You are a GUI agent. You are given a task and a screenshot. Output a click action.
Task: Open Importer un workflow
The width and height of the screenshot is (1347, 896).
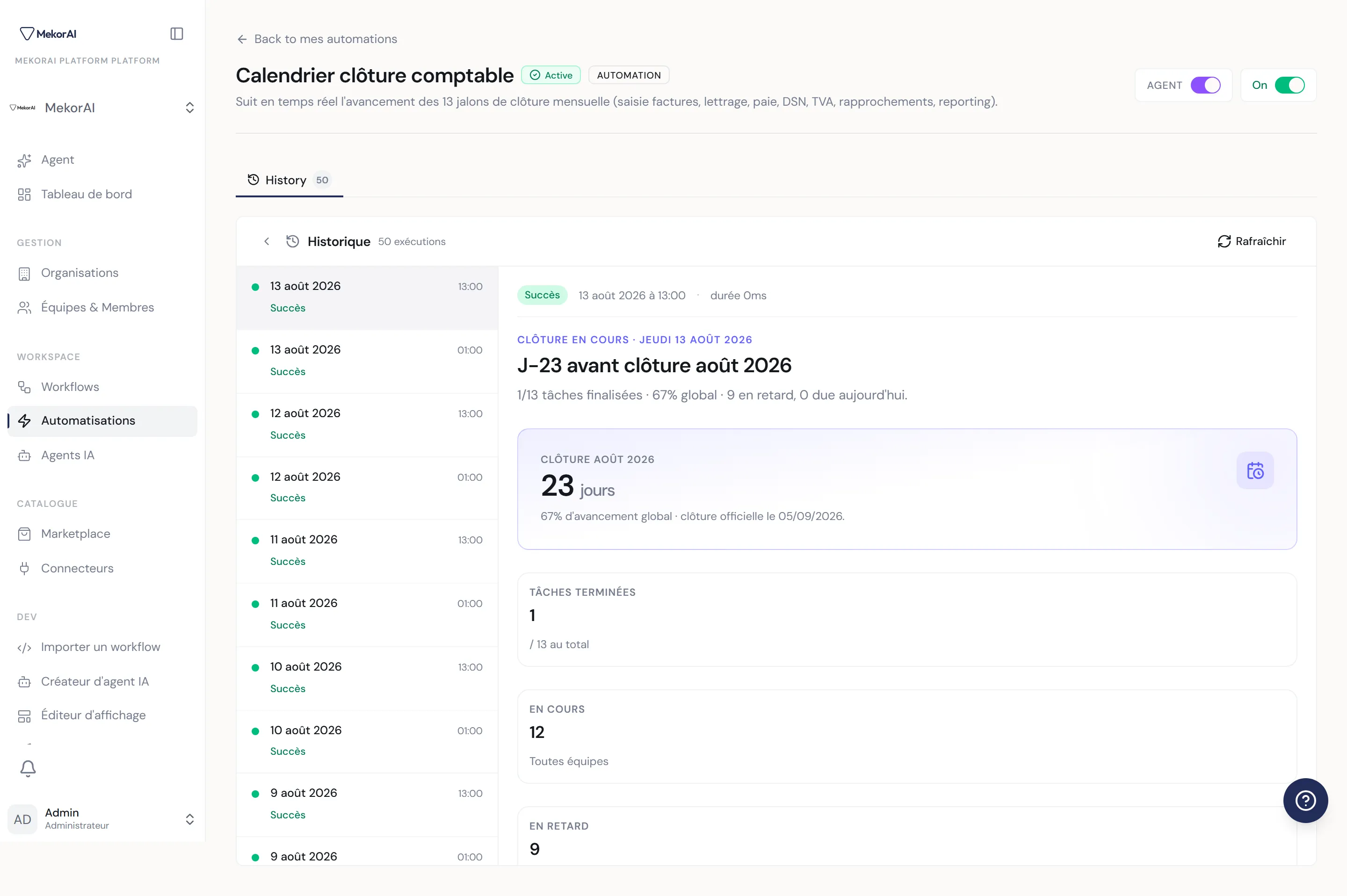click(103, 647)
